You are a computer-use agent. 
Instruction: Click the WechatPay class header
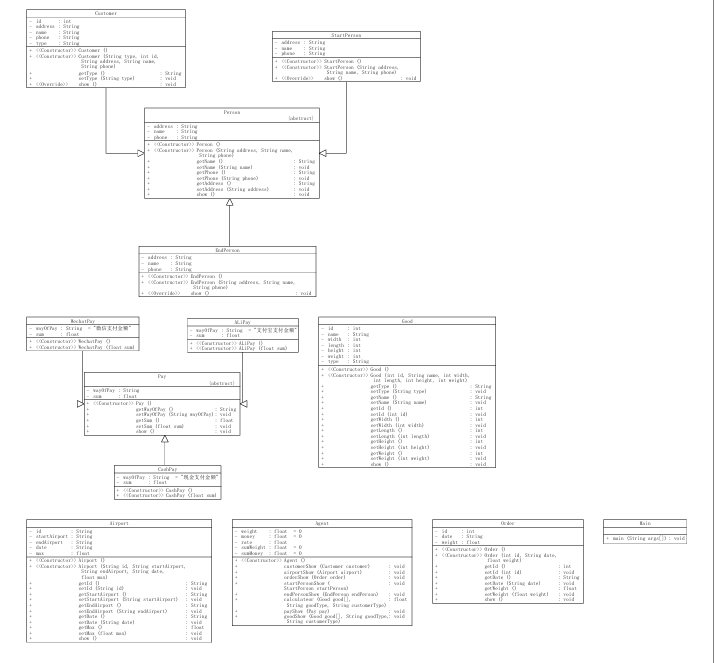(x=83, y=321)
